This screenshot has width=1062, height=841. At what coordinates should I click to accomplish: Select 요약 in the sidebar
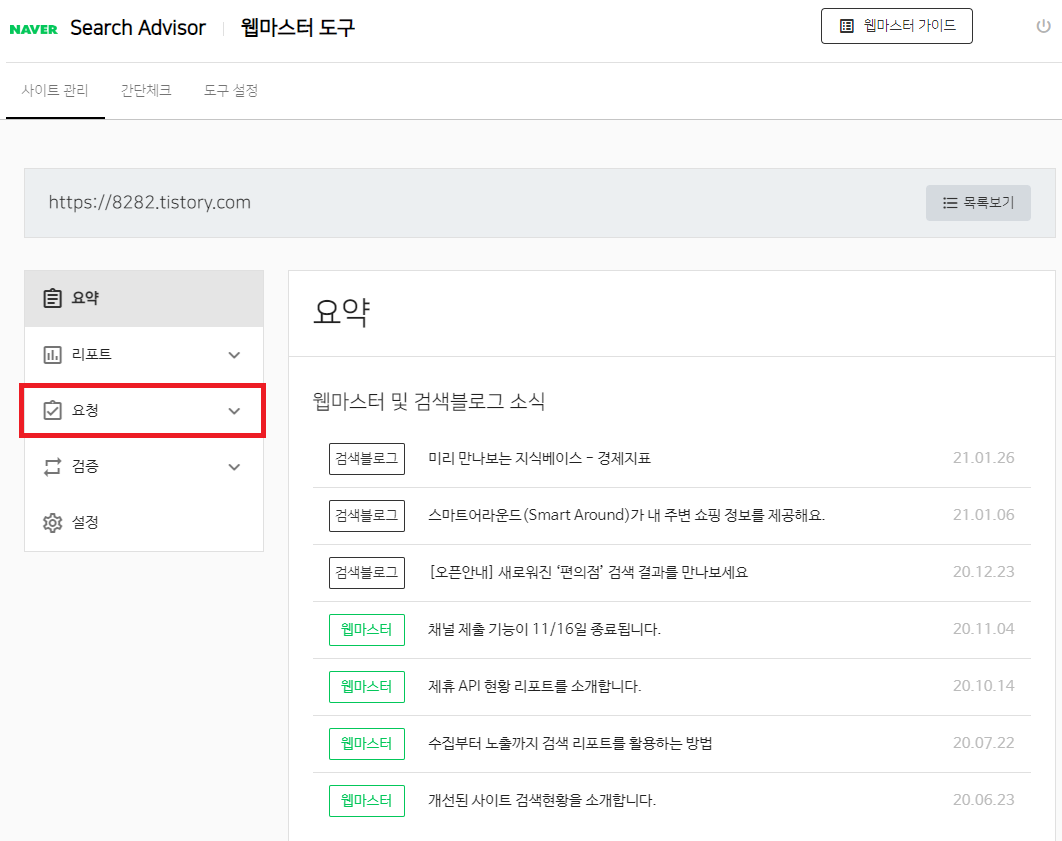coord(144,299)
